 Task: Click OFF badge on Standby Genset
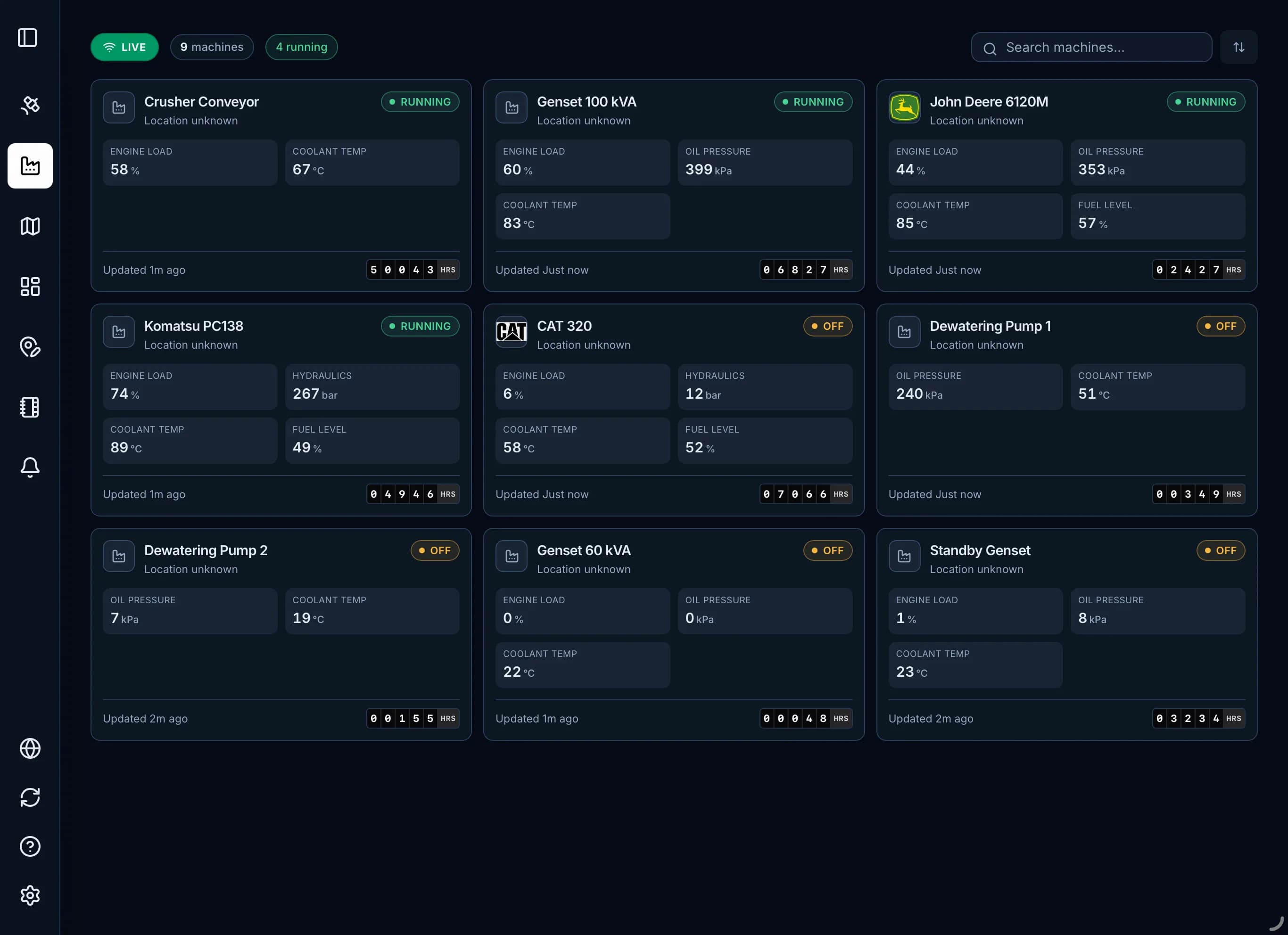click(x=1221, y=550)
